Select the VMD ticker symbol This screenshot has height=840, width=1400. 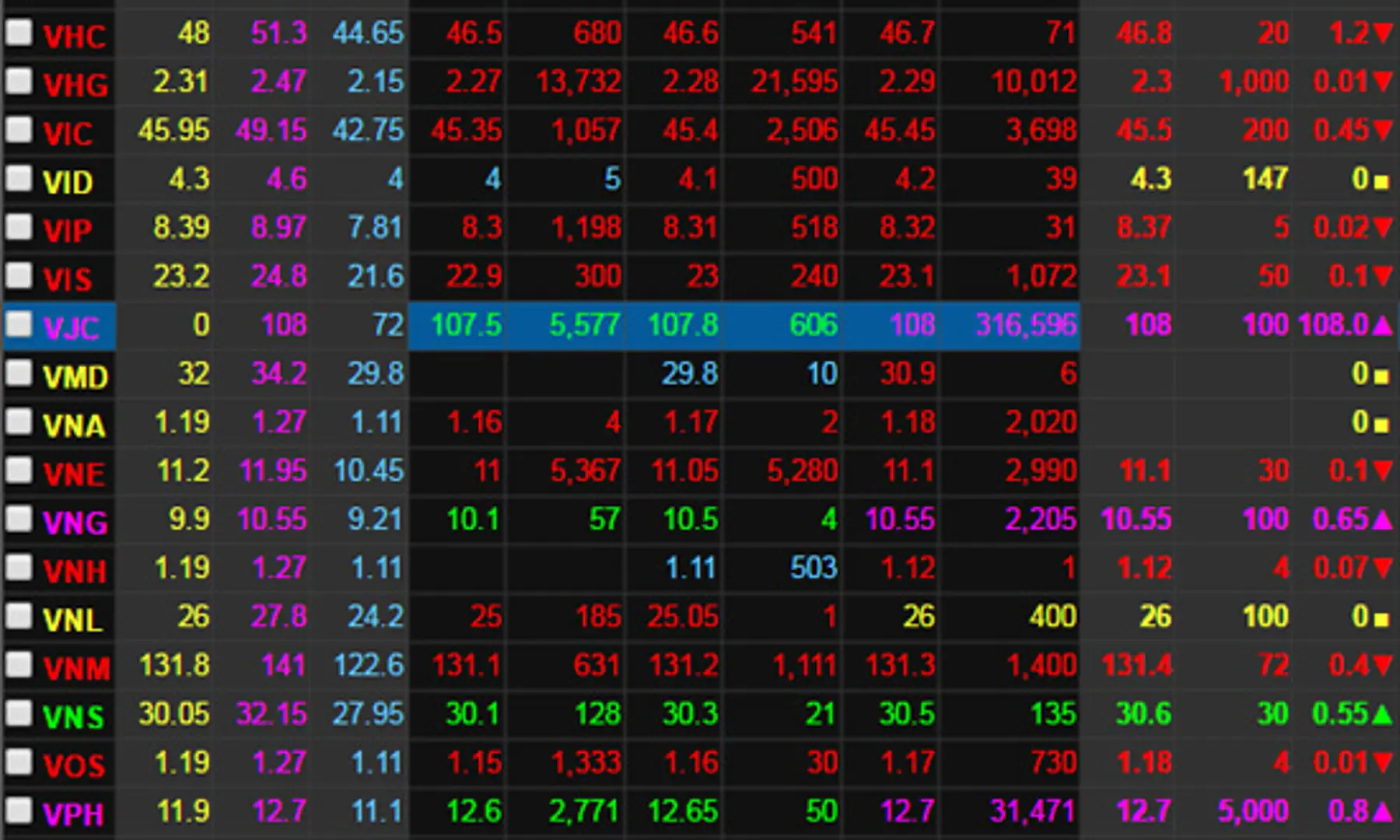[75, 377]
